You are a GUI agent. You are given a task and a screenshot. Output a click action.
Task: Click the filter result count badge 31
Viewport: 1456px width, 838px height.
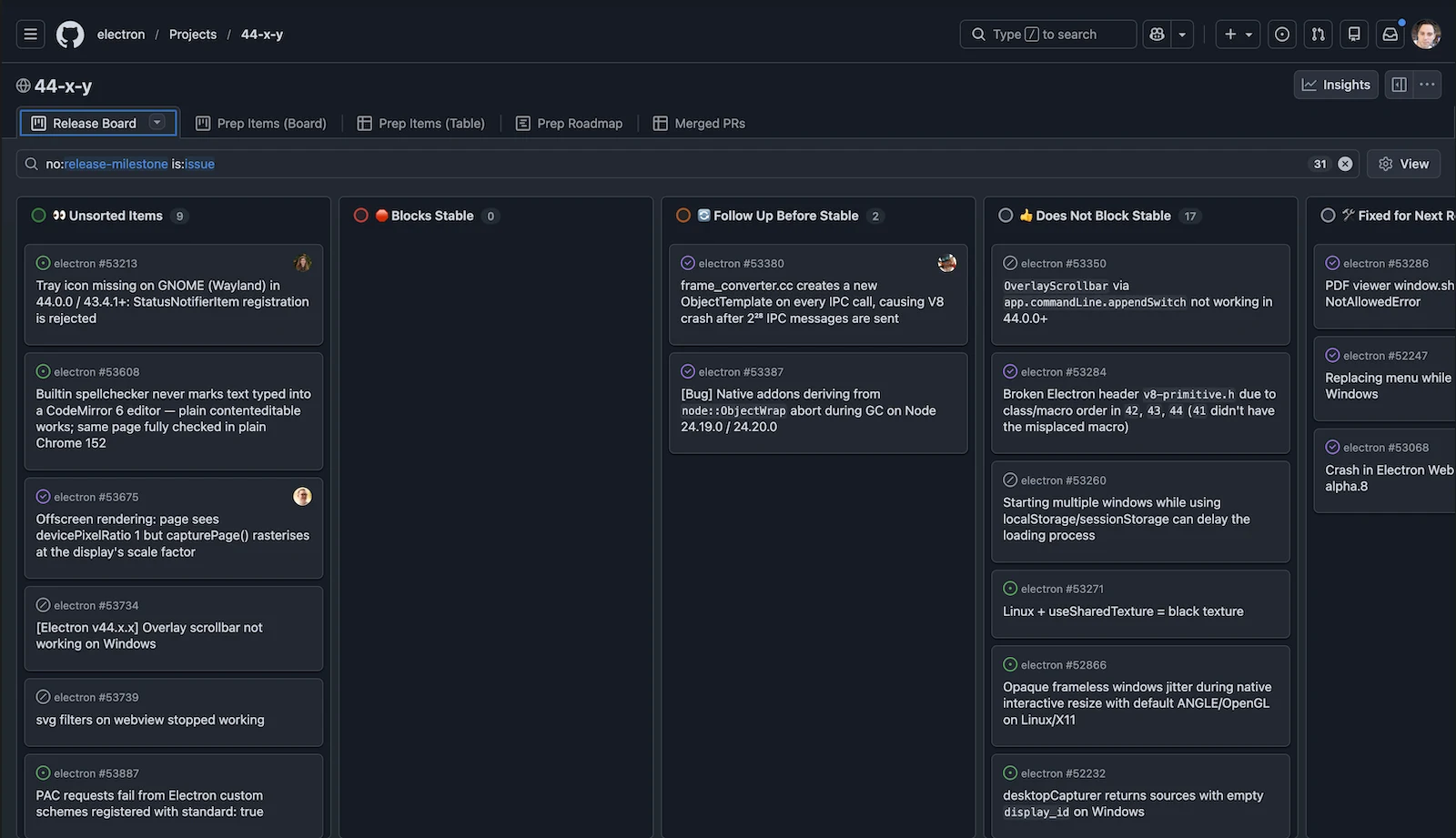1320,164
